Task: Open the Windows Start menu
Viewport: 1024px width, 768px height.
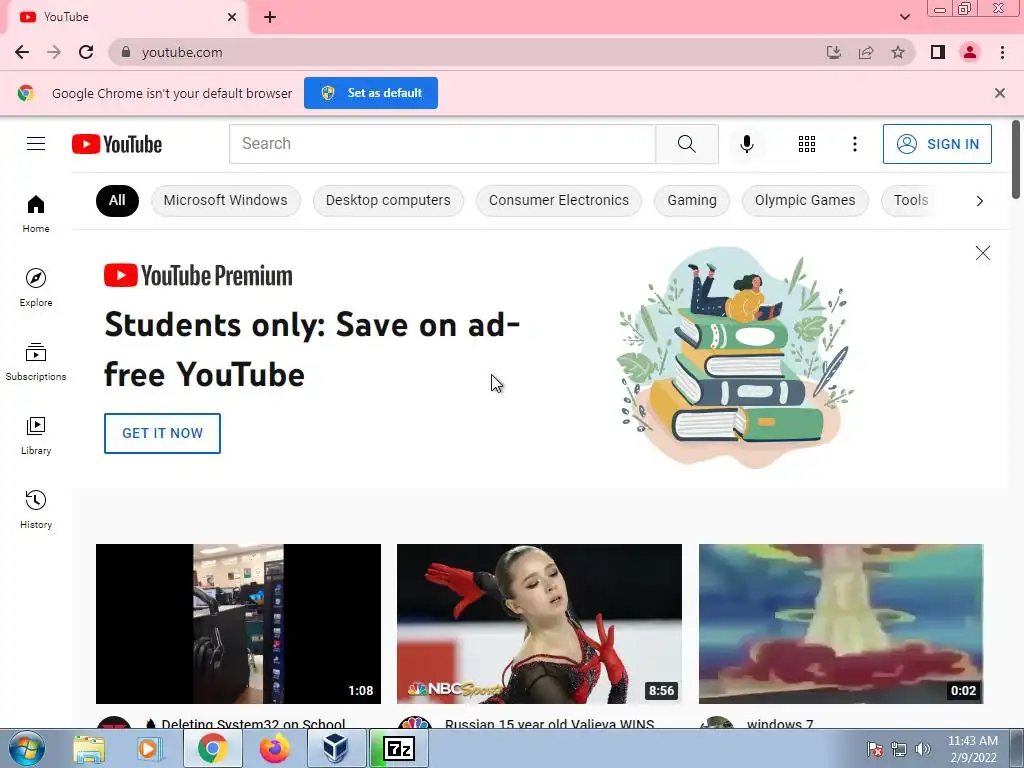Action: pyautogui.click(x=25, y=748)
